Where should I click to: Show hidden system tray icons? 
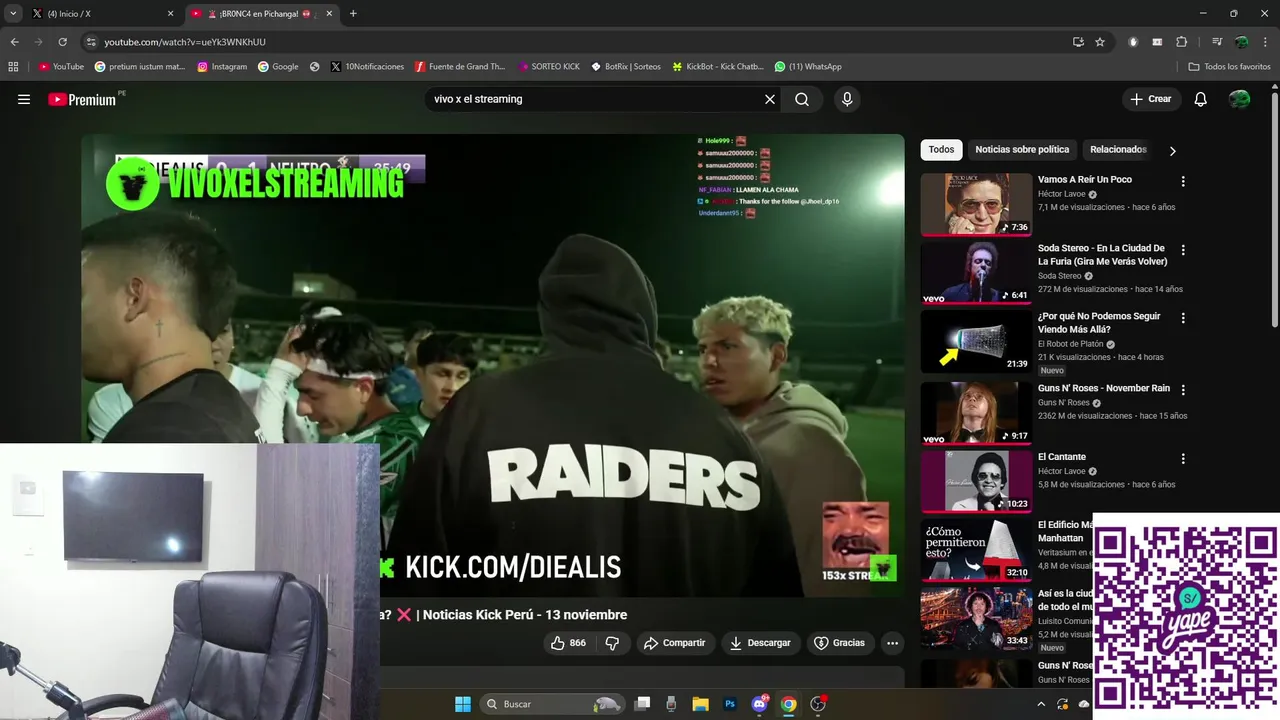coord(1041,704)
